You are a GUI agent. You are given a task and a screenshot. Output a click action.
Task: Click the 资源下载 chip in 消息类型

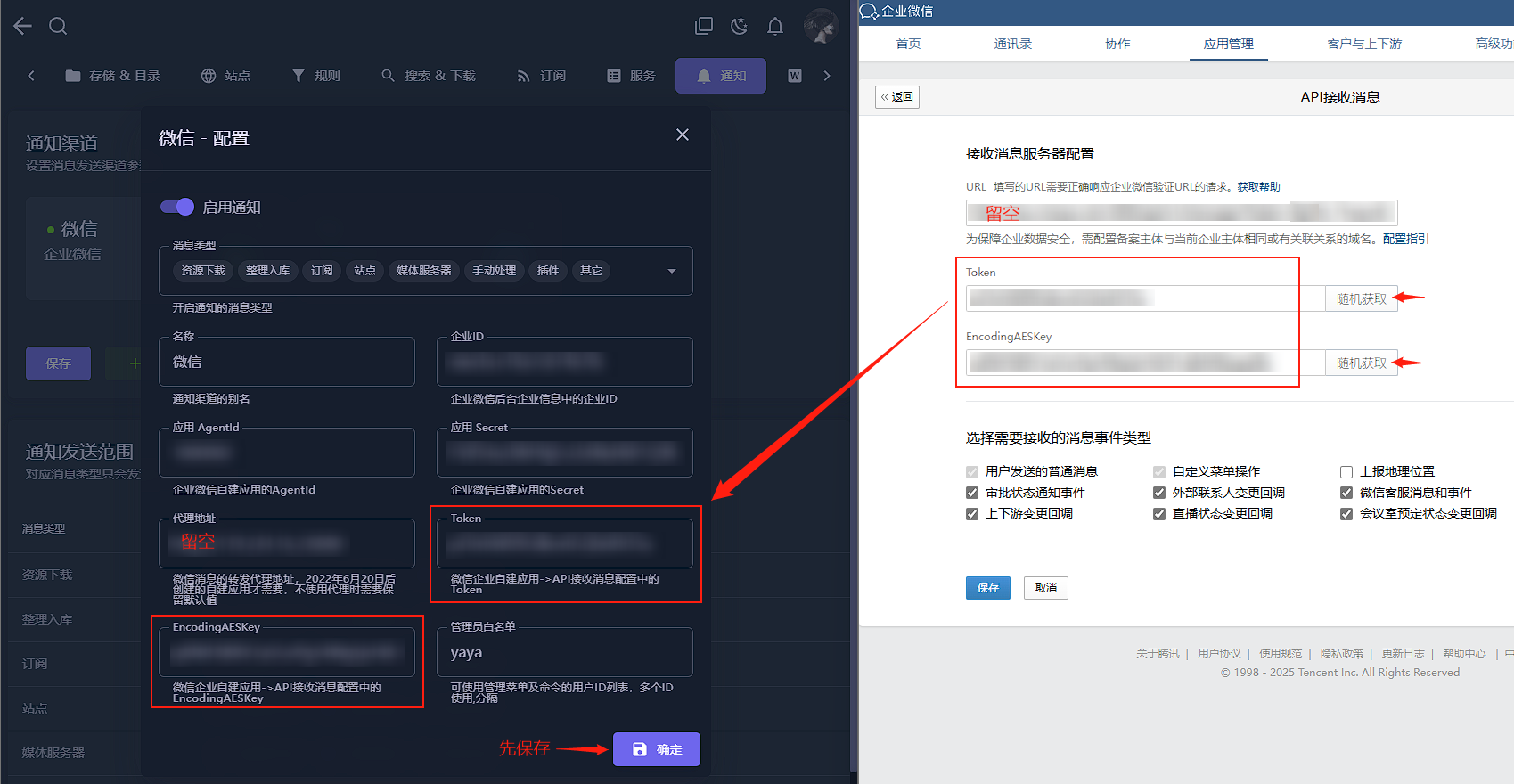pos(203,271)
